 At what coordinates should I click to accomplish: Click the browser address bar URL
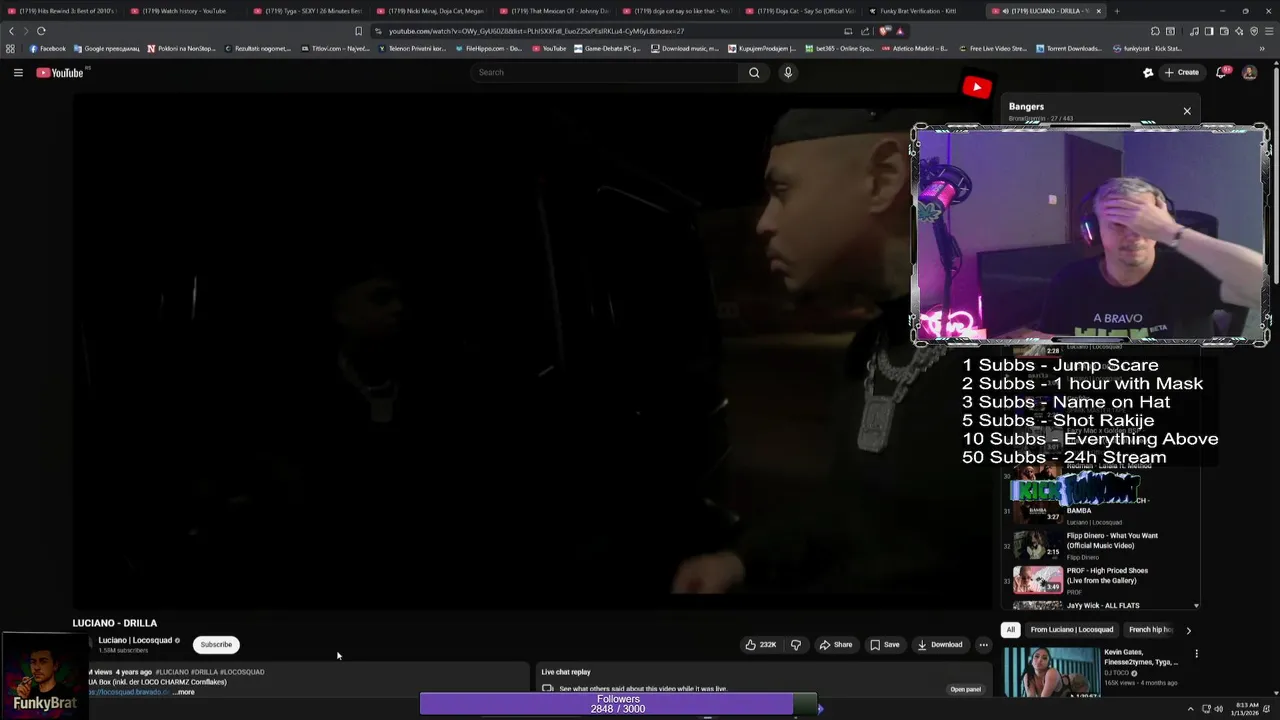(536, 31)
